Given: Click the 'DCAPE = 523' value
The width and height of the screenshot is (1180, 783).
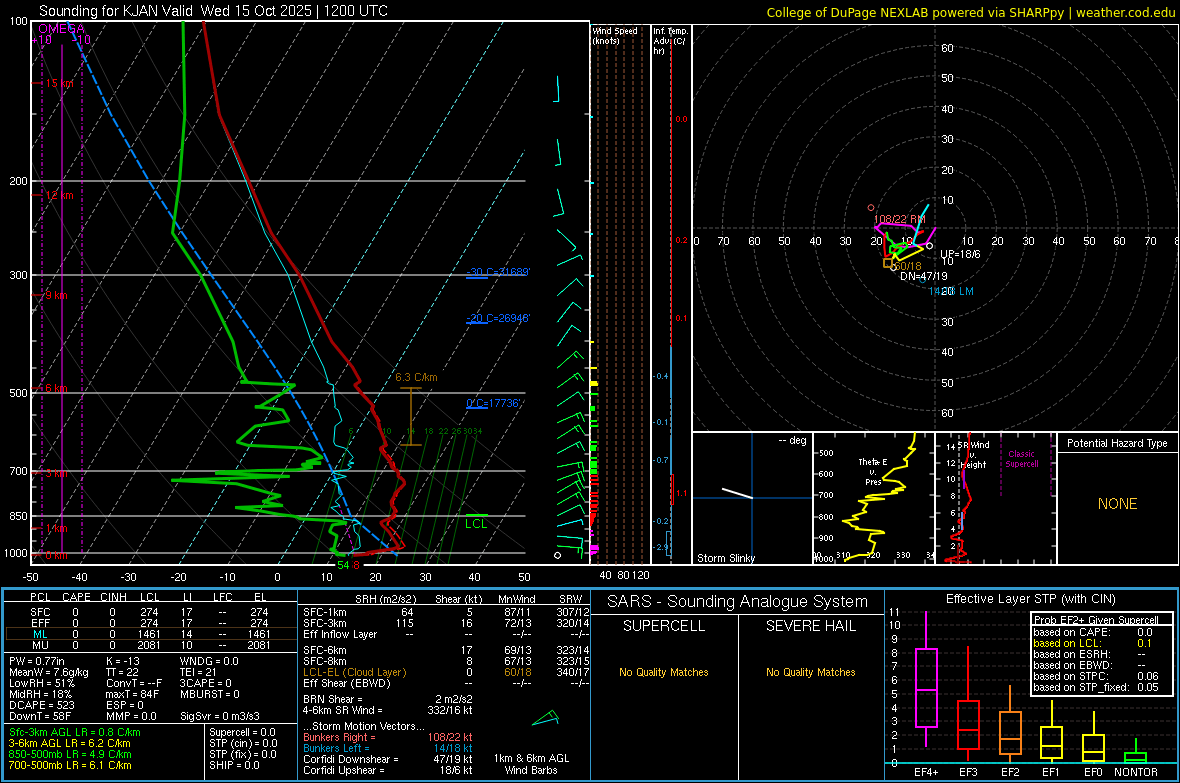Looking at the screenshot, I should [41, 705].
